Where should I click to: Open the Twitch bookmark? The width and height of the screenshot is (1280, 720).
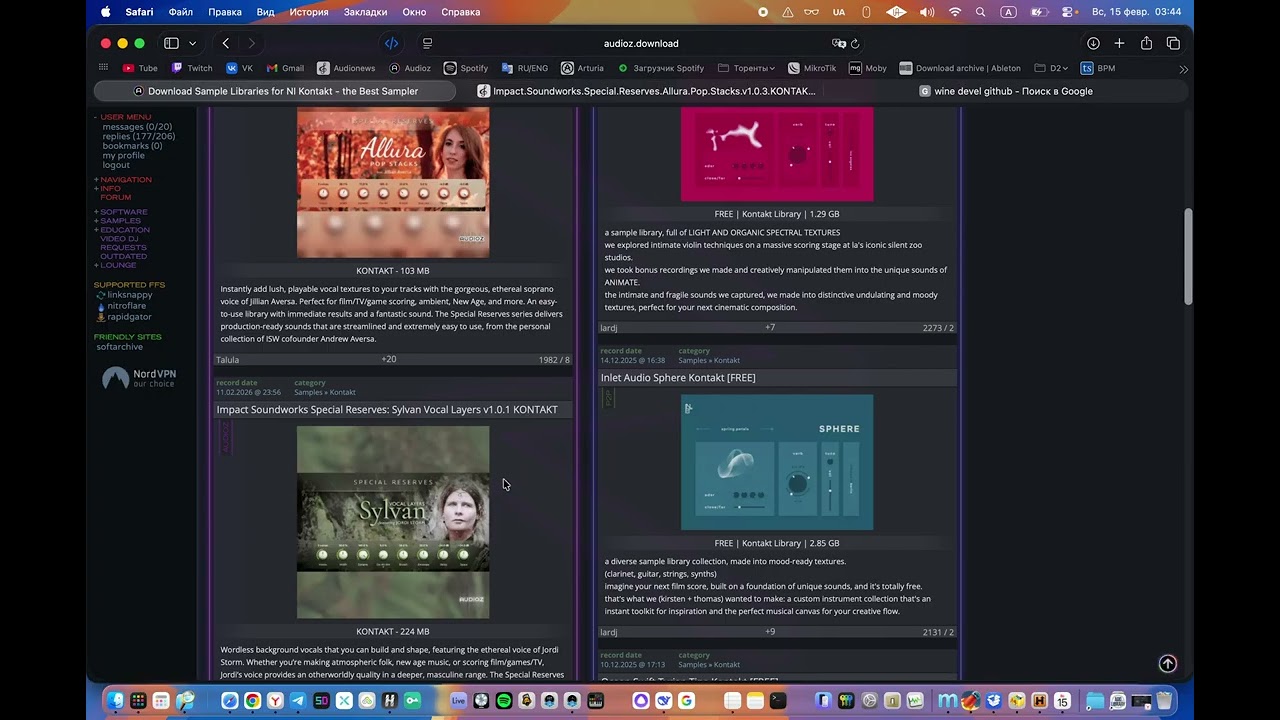pos(192,68)
